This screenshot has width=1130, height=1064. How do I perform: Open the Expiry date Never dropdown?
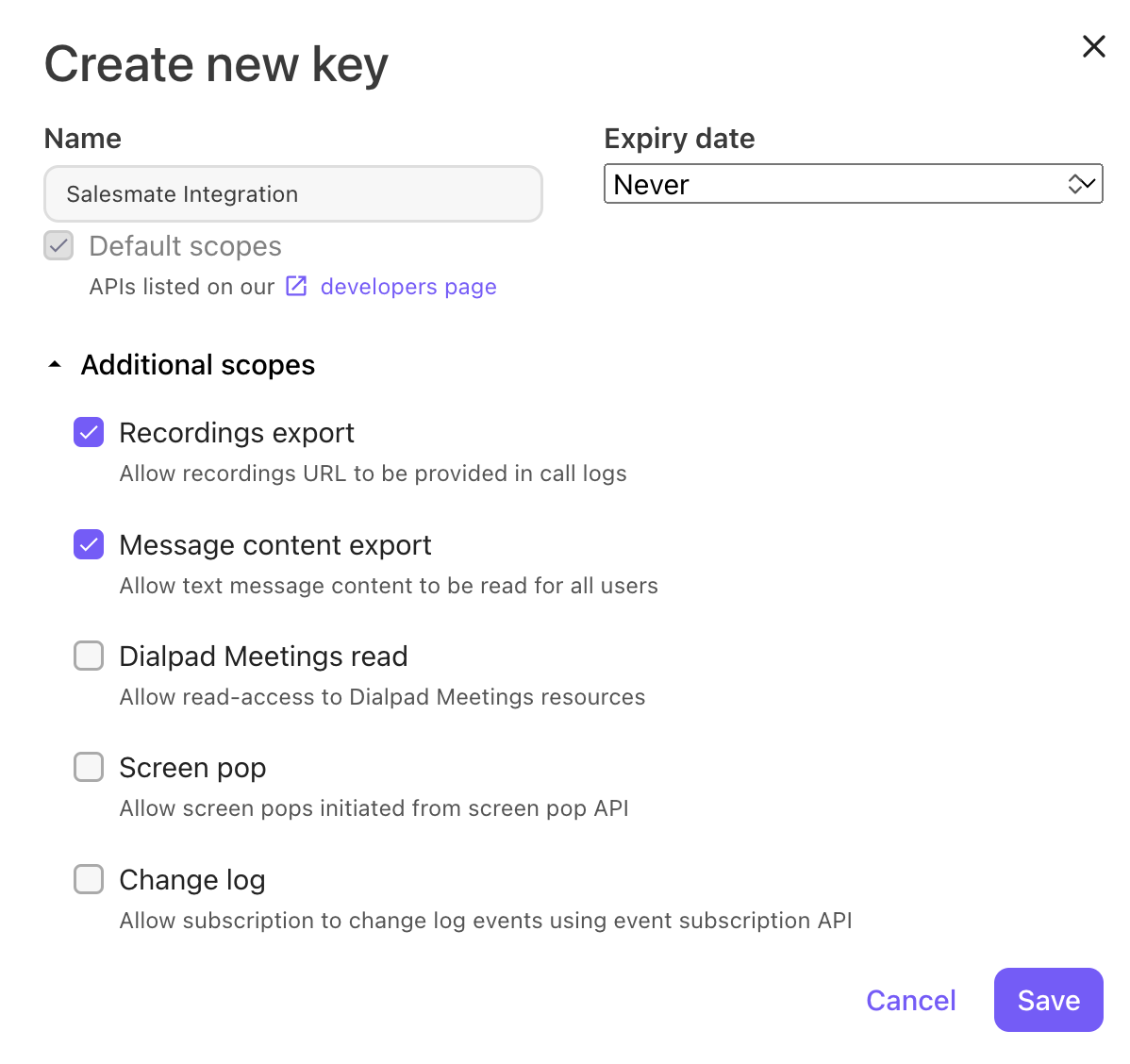click(854, 184)
